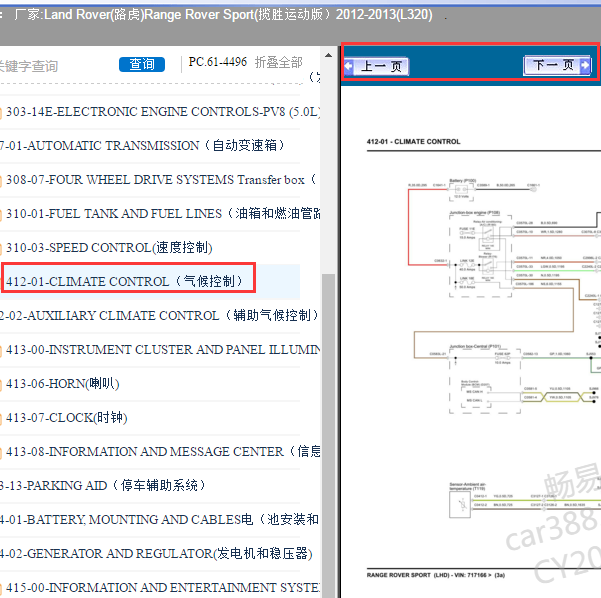601x598 pixels.
Task: Click the 上一页 previous page button
Action: pos(376,66)
